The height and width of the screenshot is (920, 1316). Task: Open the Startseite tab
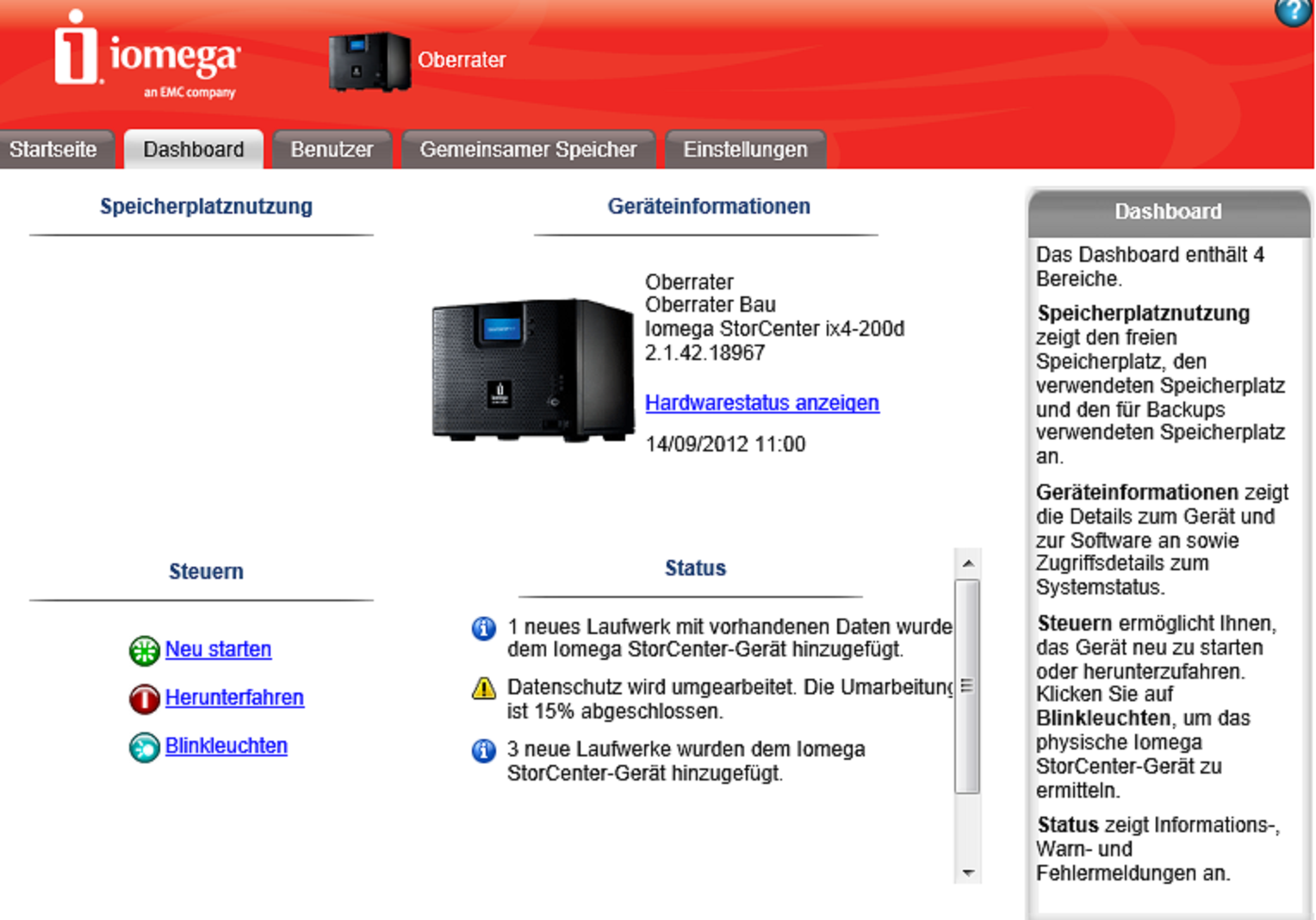point(54,149)
